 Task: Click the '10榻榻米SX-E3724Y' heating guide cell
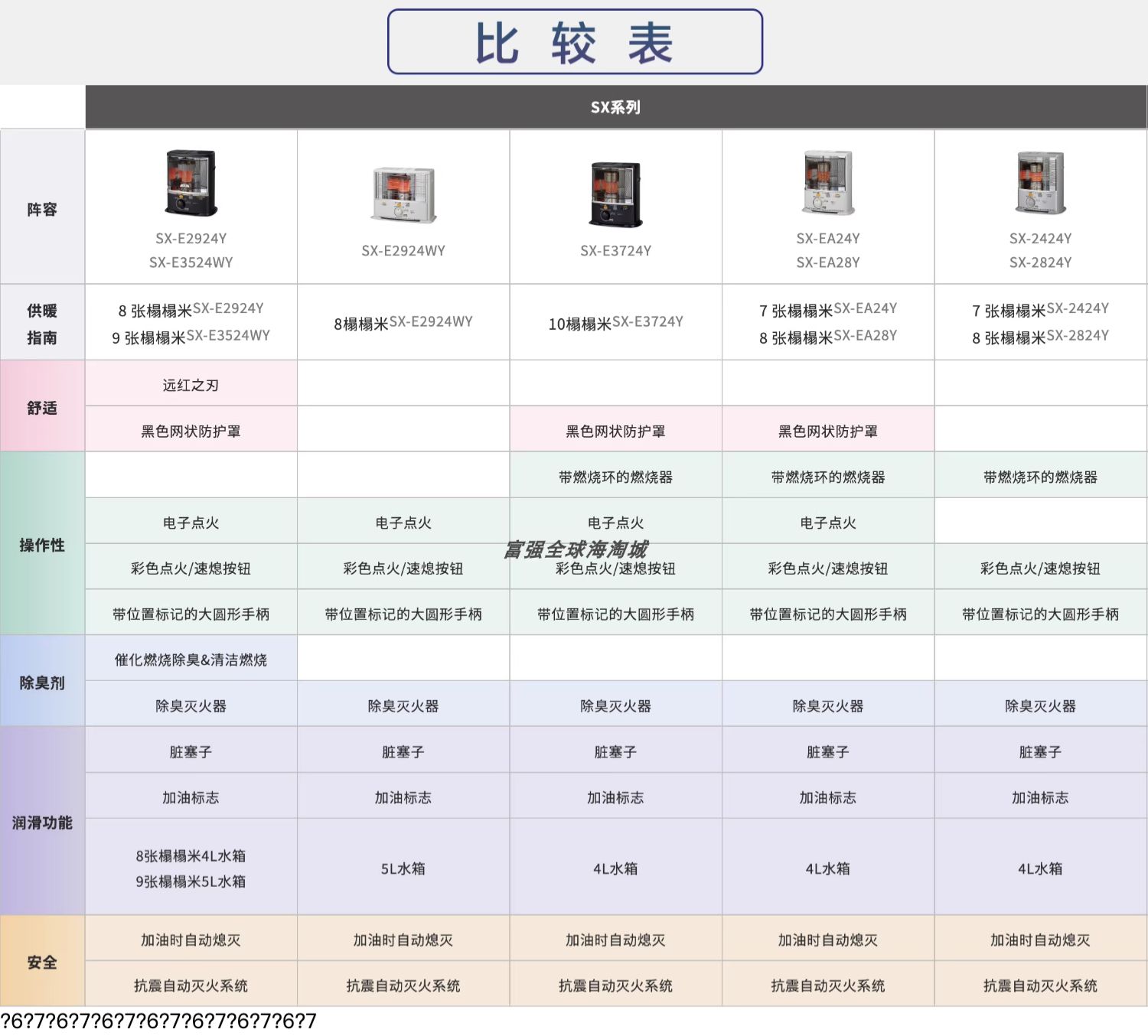pos(615,323)
